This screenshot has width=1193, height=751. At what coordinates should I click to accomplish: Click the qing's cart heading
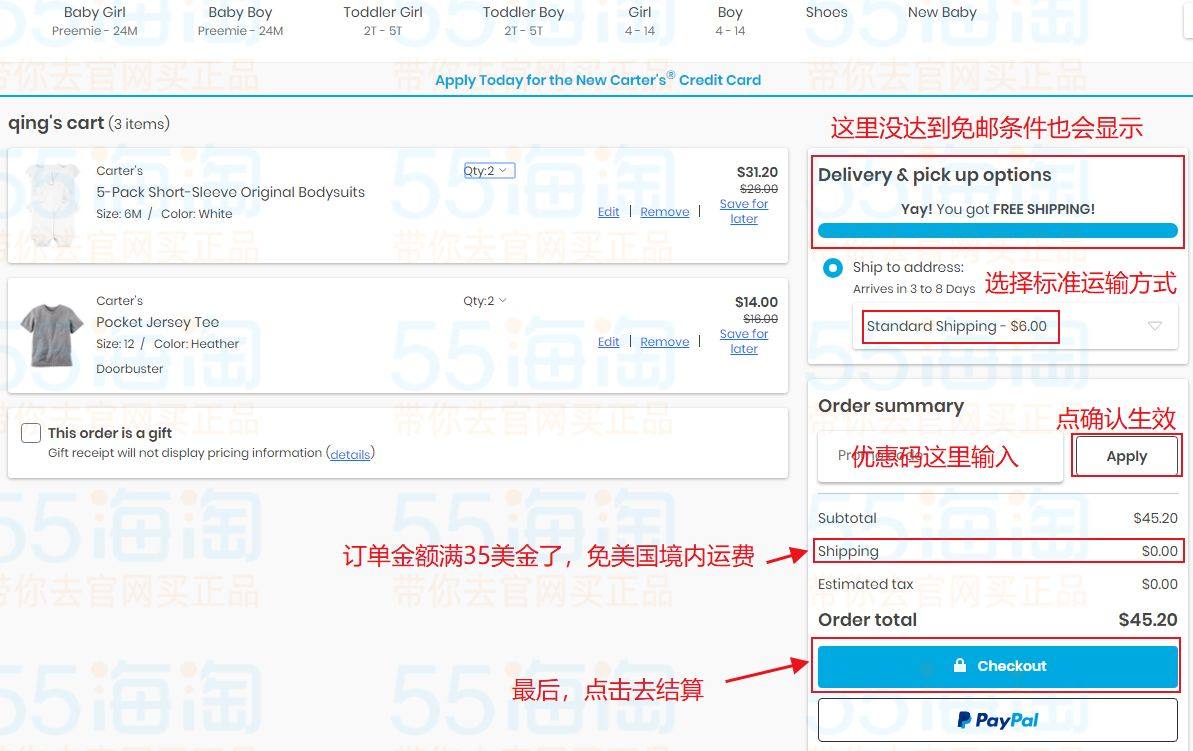coord(56,123)
